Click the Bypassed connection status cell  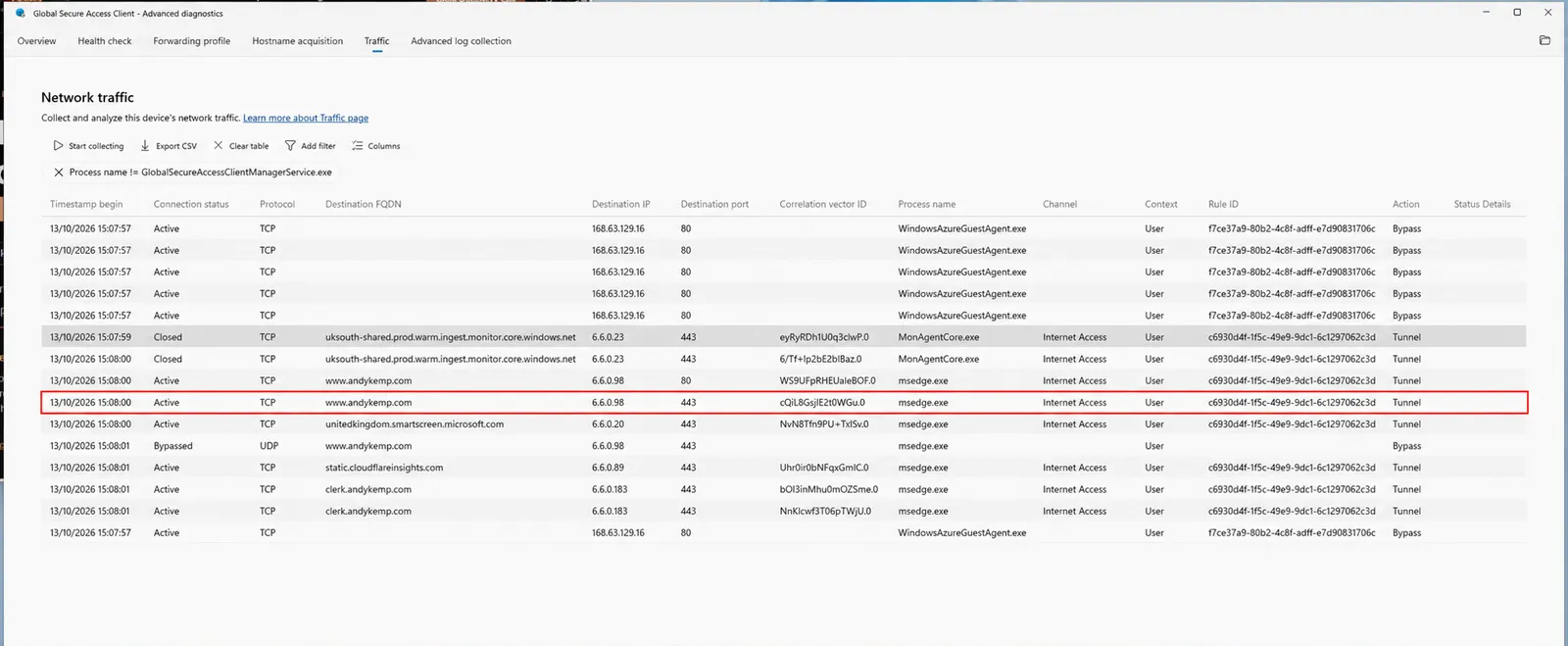click(x=173, y=446)
